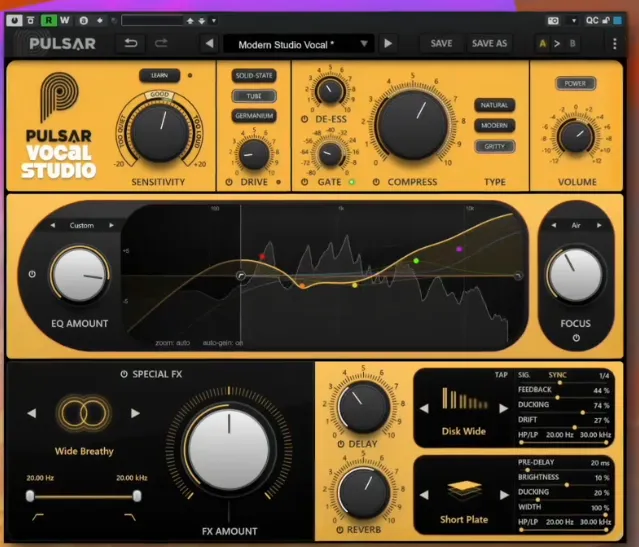Toggle the EQ AMOUNT power switch
639x547 pixels.
(x=32, y=274)
